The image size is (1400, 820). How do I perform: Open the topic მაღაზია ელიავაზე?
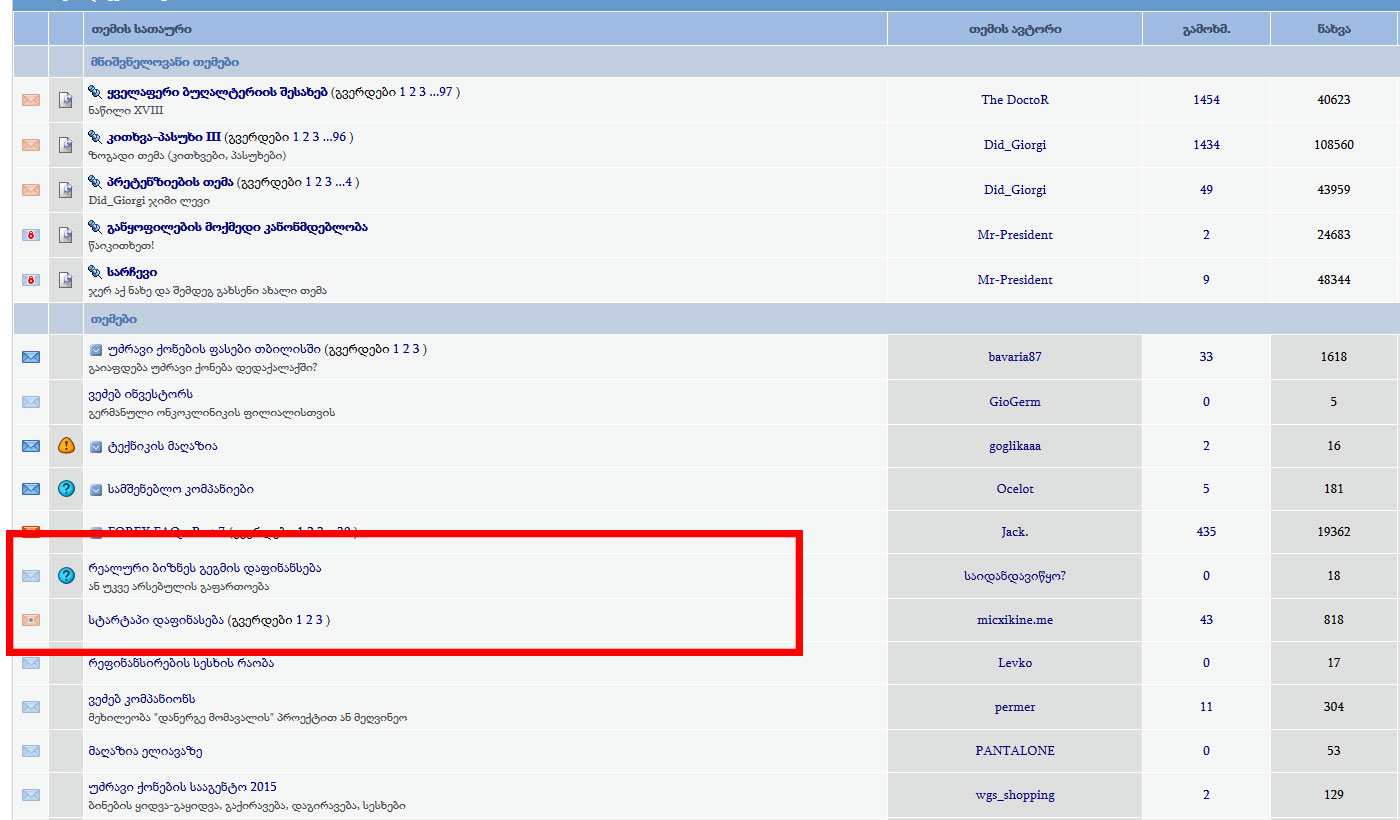click(x=145, y=751)
